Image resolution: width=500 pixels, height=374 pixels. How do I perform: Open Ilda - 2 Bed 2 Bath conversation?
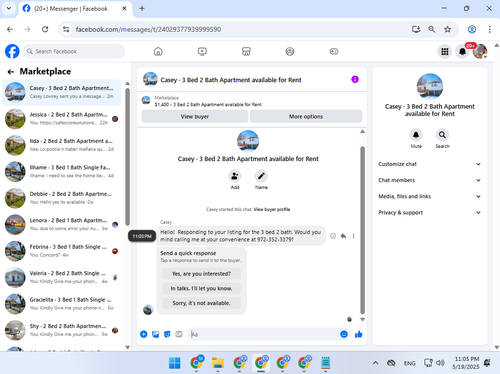pos(62,145)
